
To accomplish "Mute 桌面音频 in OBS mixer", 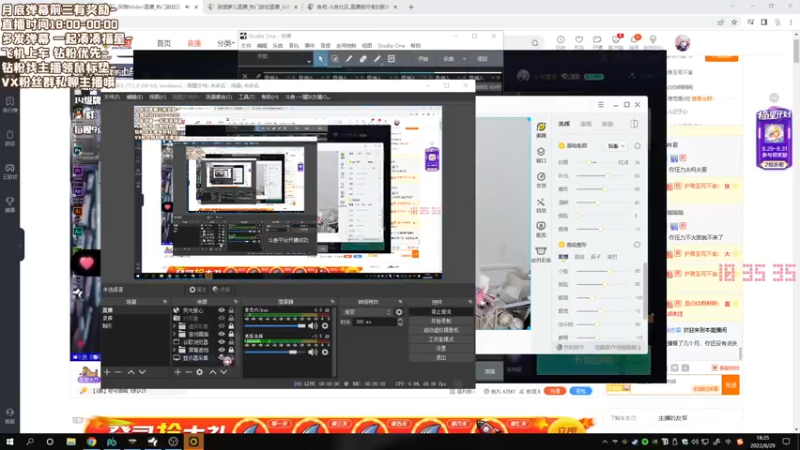I will click(x=313, y=352).
